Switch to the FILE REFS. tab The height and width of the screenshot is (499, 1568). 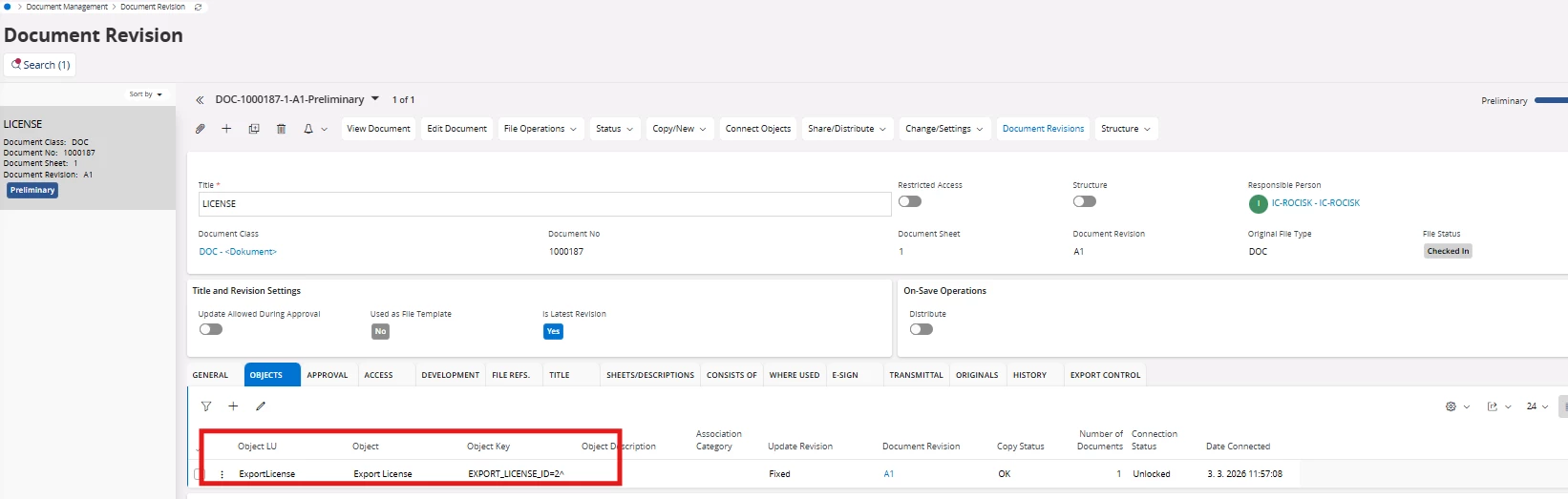tap(511, 375)
